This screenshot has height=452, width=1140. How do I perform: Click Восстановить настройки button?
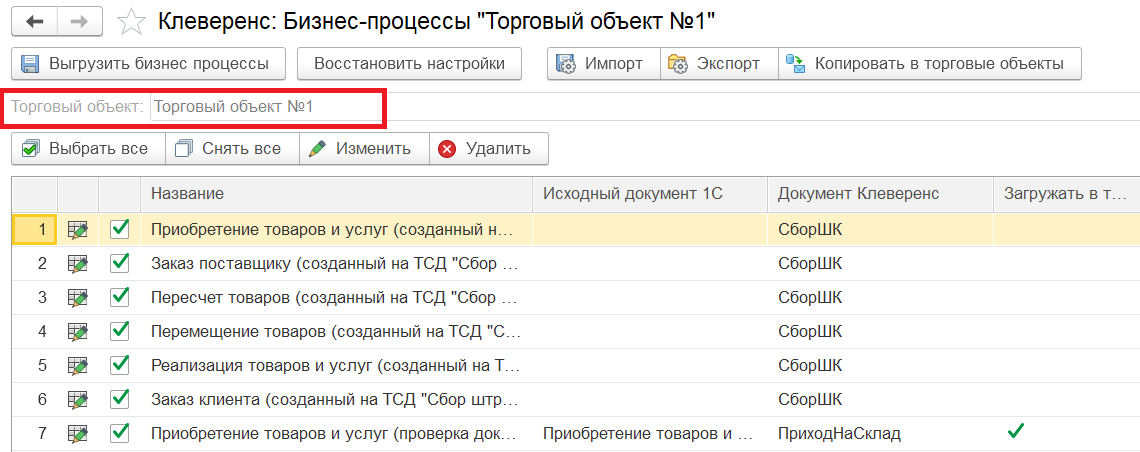tap(409, 63)
